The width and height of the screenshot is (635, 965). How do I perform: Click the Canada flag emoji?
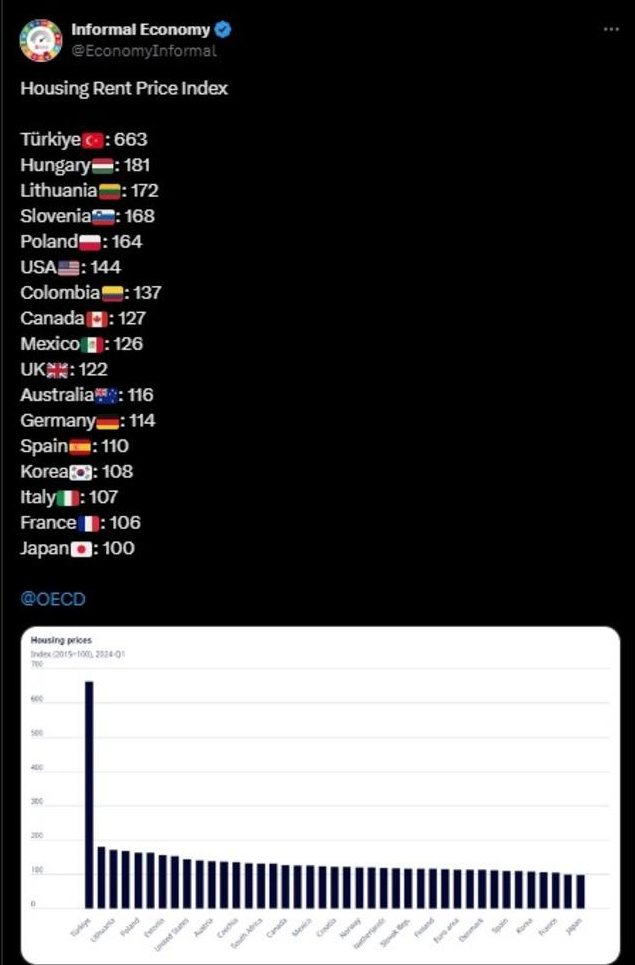[97, 319]
